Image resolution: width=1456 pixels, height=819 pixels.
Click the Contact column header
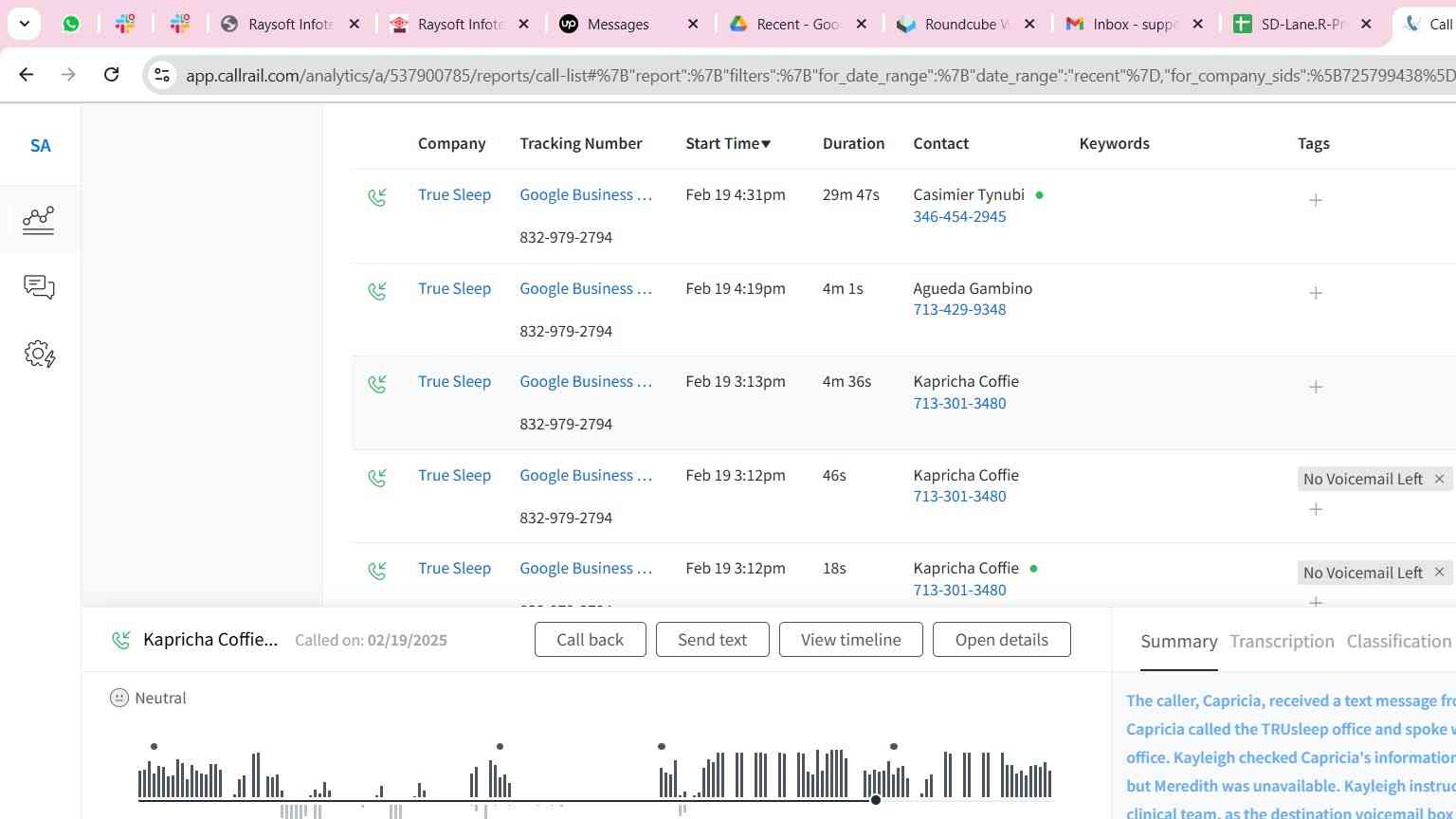pyautogui.click(x=940, y=143)
